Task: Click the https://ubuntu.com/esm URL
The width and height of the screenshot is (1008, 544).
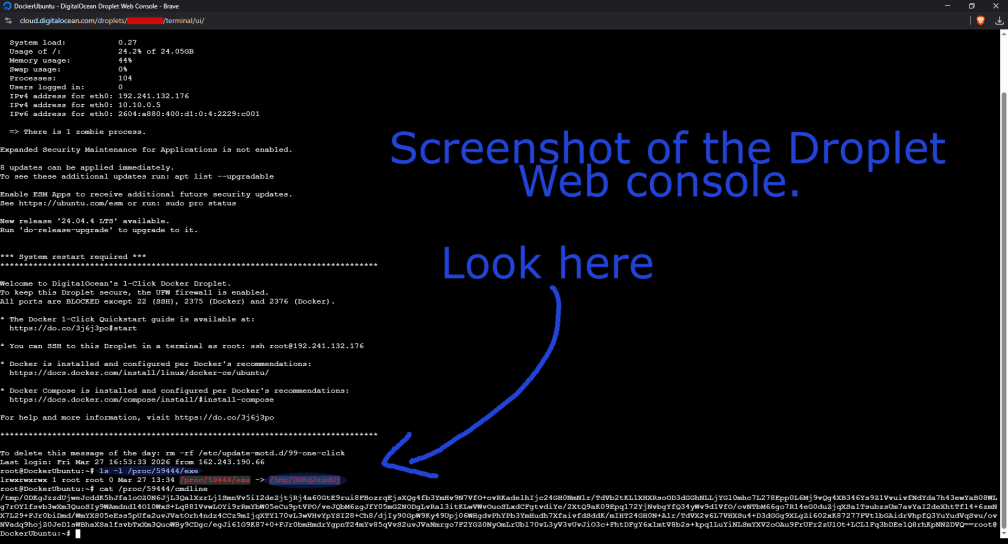Action: 70,203
